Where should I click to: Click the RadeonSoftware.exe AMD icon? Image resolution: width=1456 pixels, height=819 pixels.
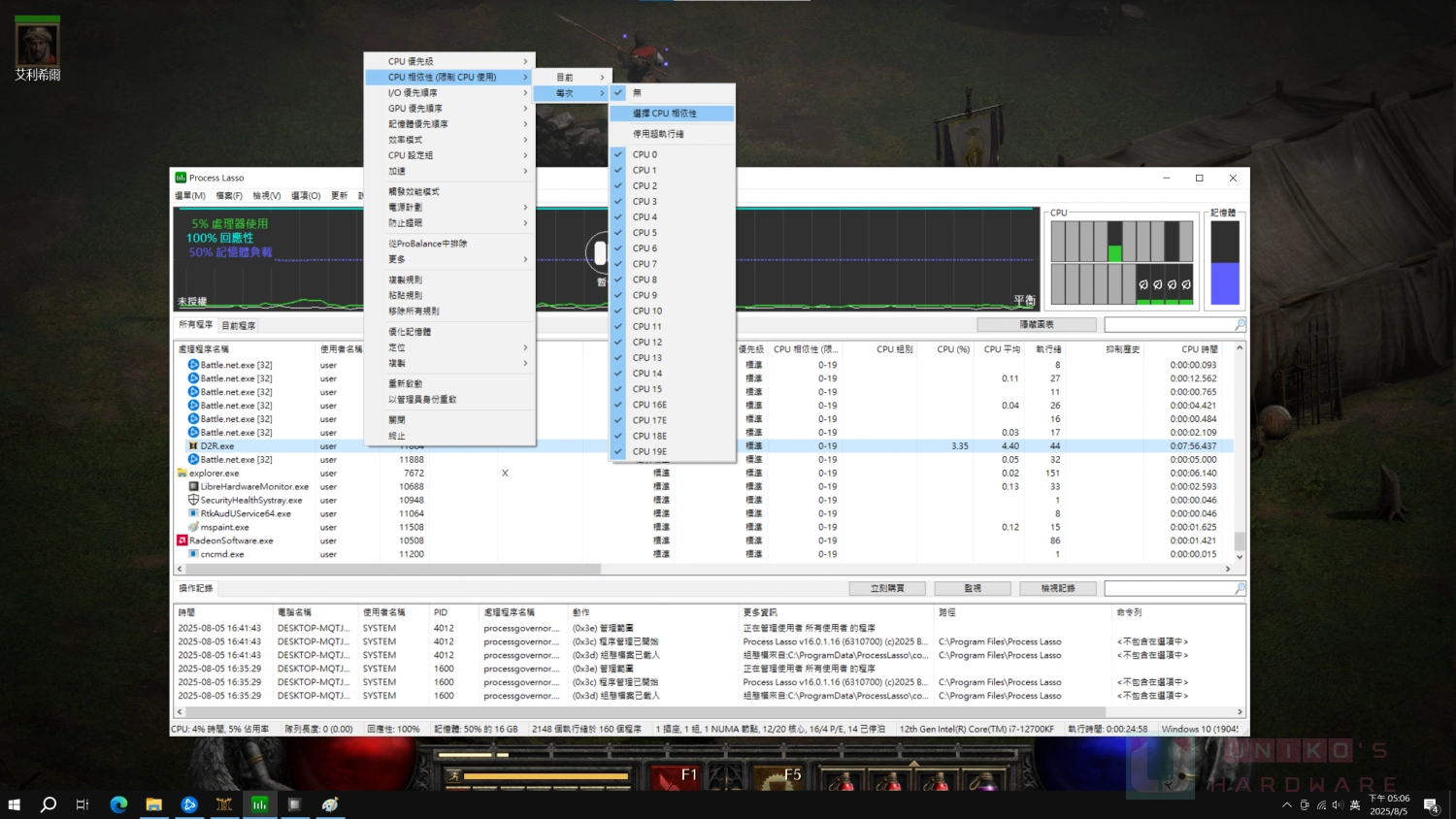coord(182,541)
